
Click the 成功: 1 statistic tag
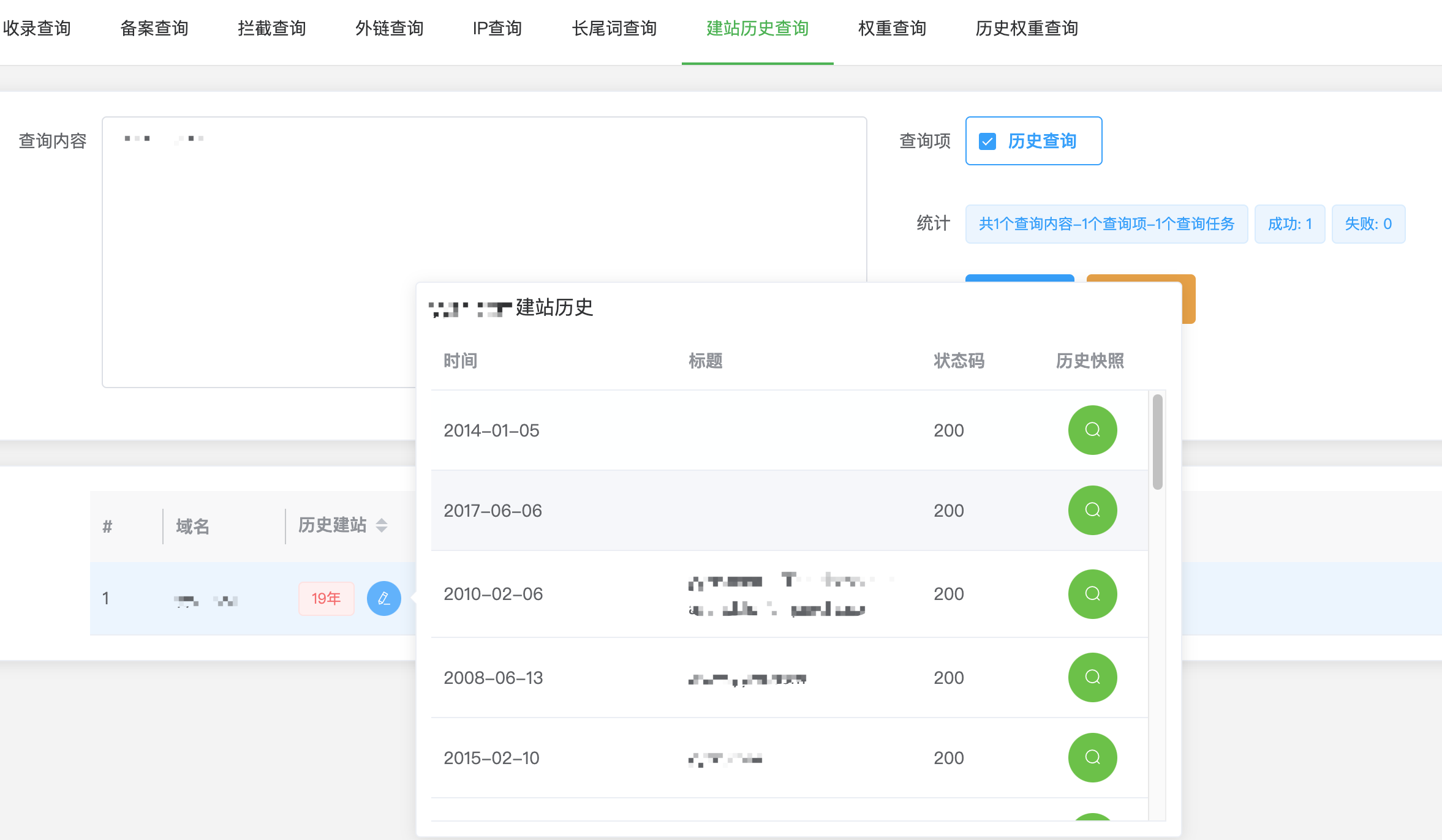pos(1290,224)
